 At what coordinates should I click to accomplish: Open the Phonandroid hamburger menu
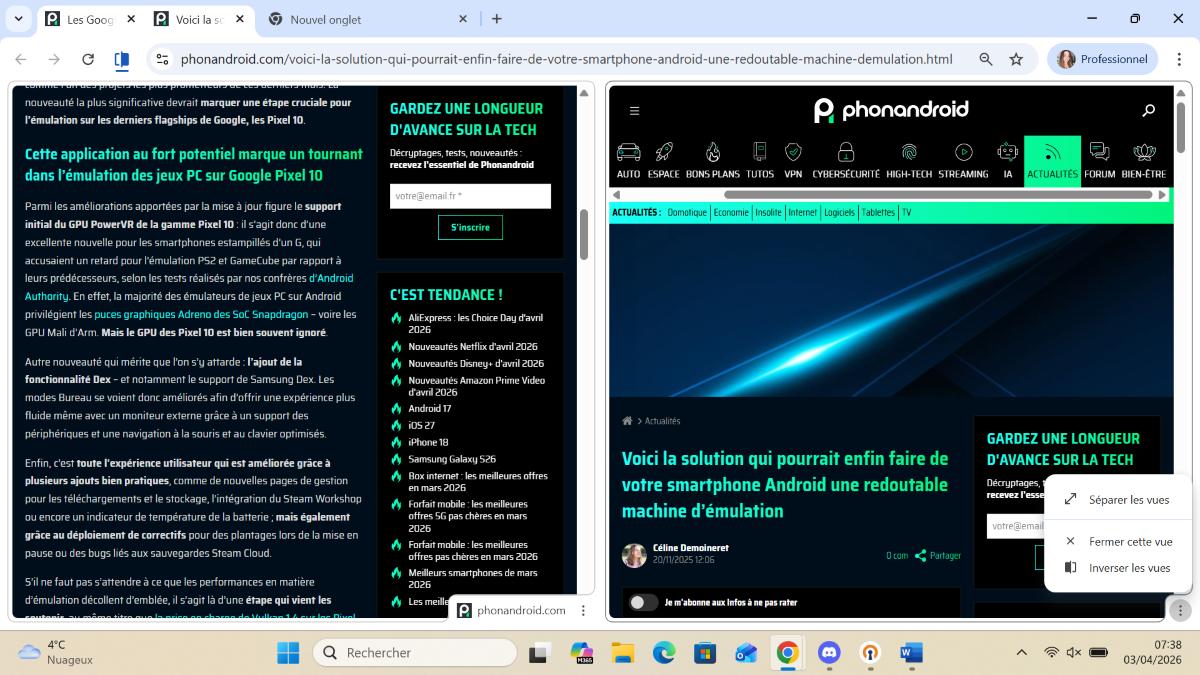click(634, 110)
